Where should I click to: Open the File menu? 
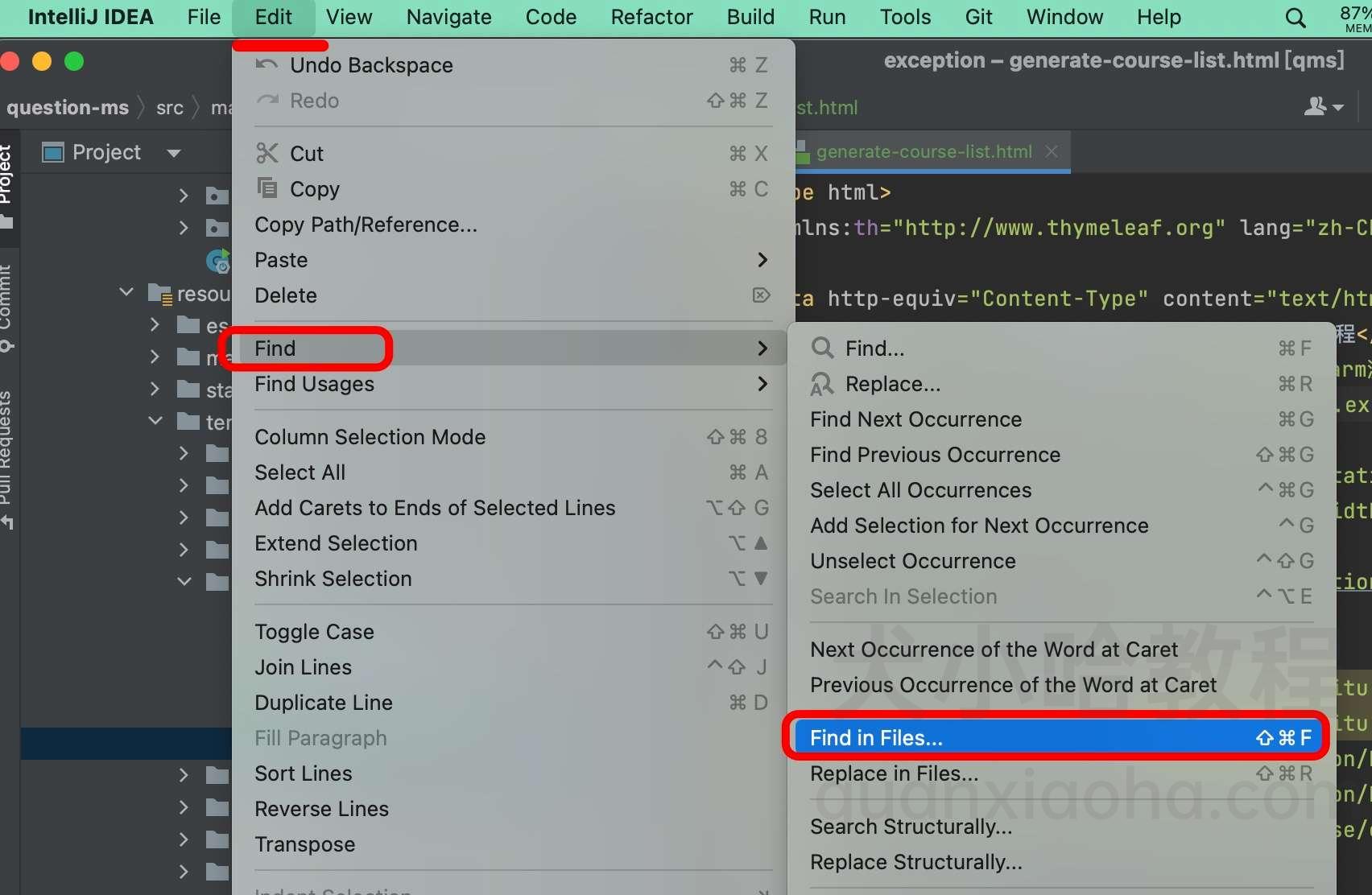coord(204,17)
